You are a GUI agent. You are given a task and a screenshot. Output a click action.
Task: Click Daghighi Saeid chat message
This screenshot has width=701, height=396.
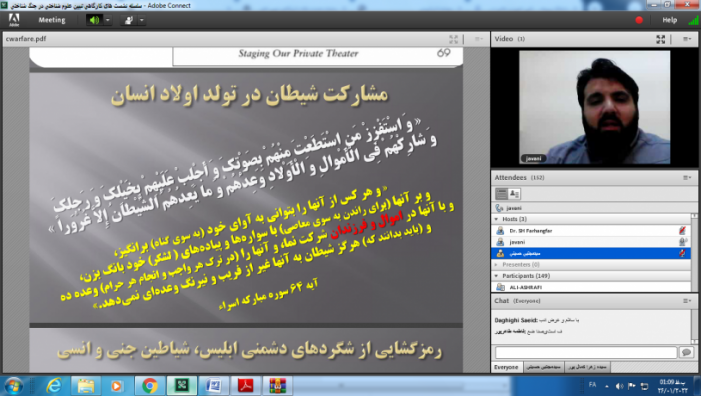pos(536,320)
